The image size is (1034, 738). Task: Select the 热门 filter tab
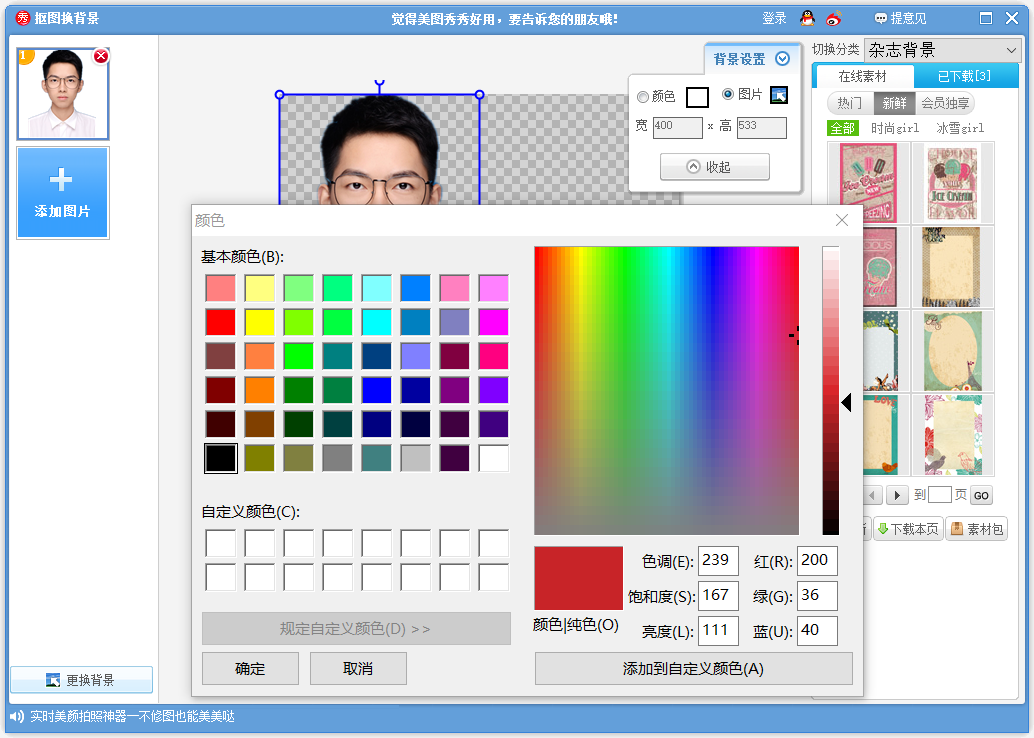coord(849,103)
